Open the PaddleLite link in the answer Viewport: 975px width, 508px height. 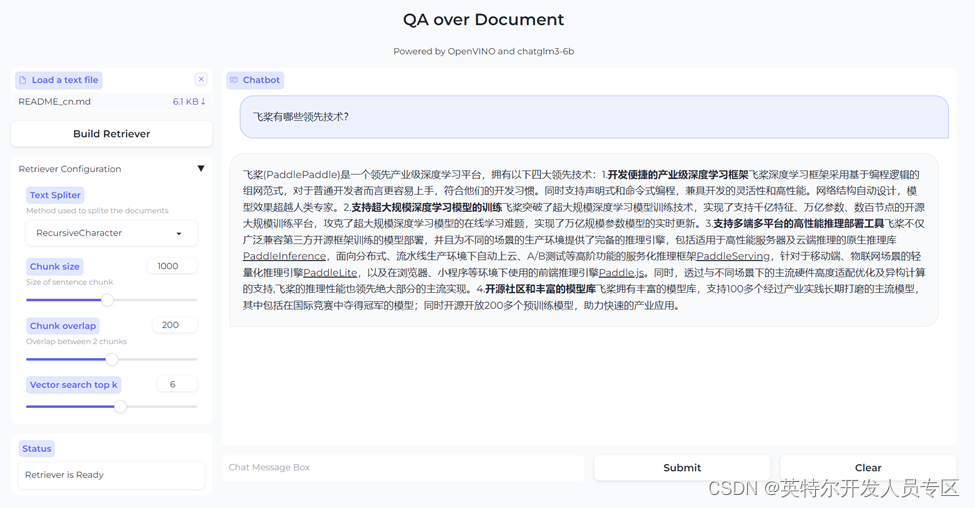click(x=330, y=272)
